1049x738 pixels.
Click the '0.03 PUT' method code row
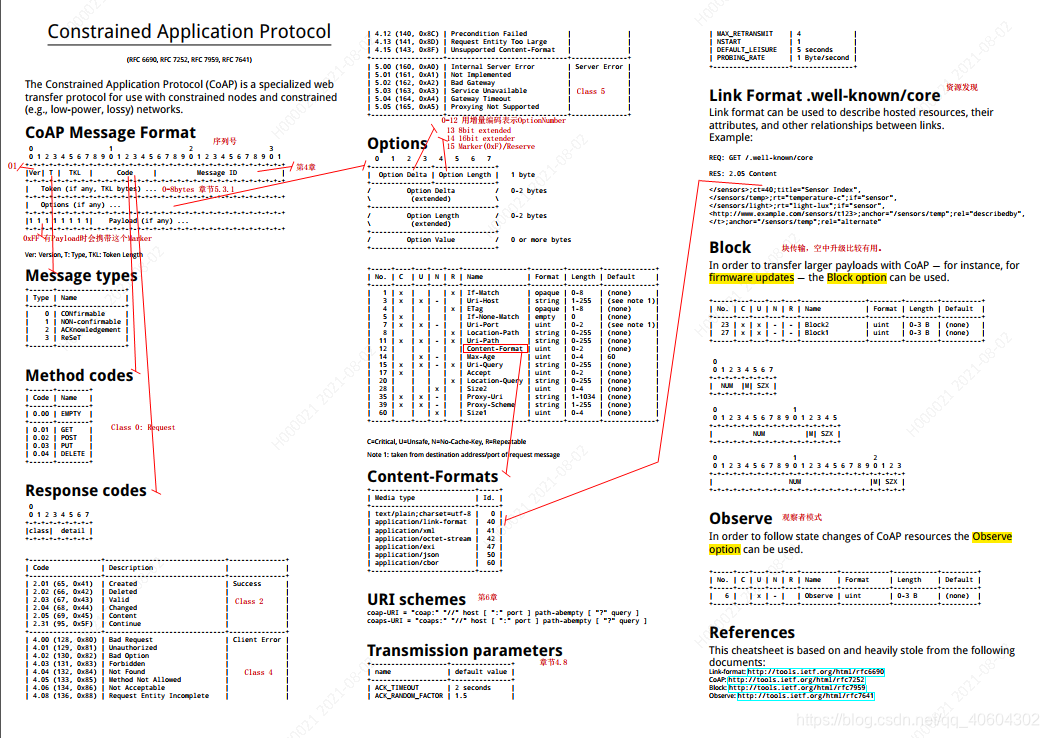pos(59,446)
